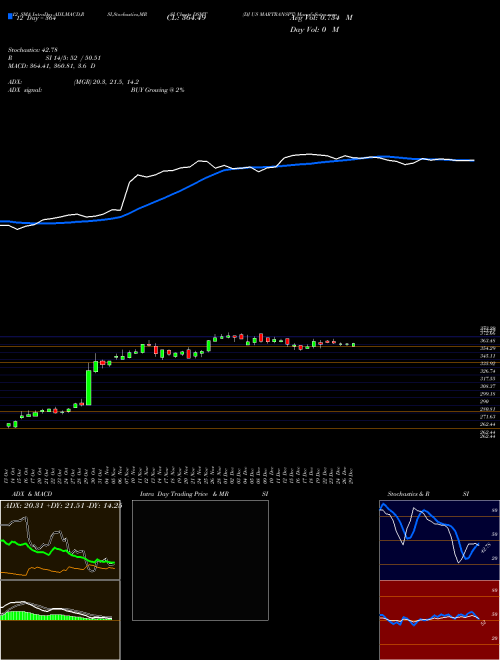Click the blue 12-day SMA legend square

pos(10,17)
